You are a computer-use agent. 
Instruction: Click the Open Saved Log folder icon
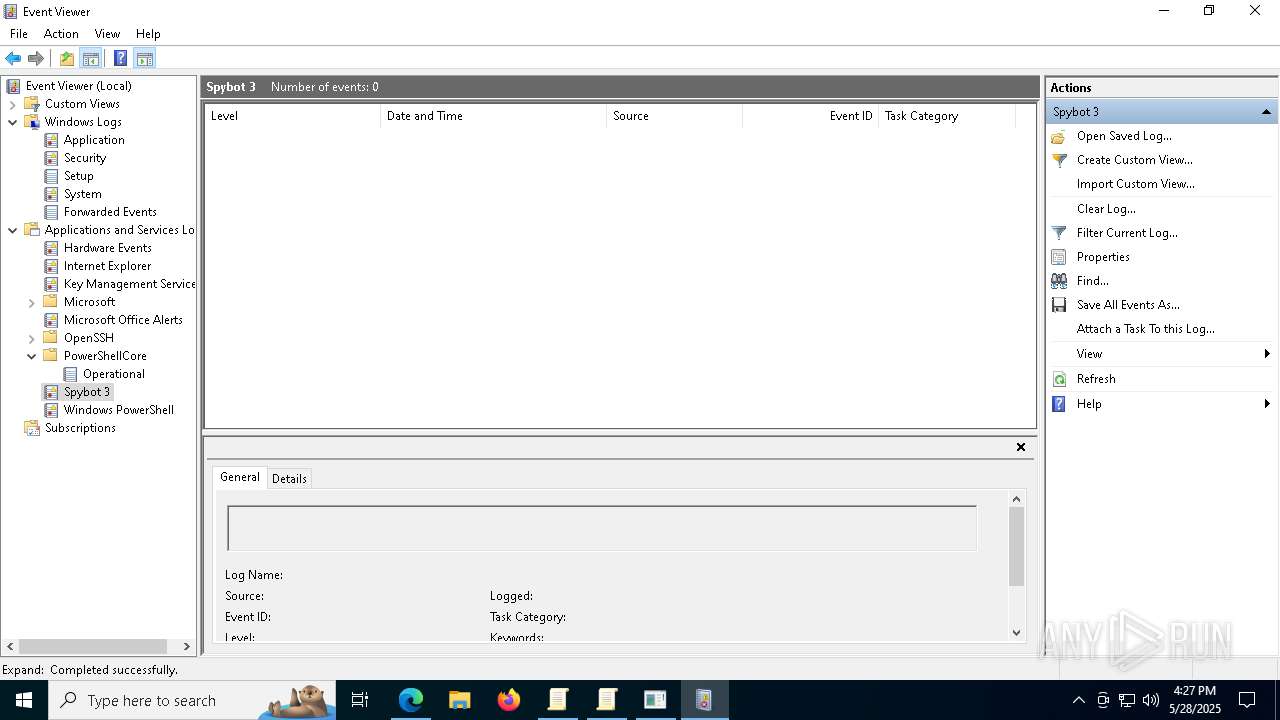1059,136
